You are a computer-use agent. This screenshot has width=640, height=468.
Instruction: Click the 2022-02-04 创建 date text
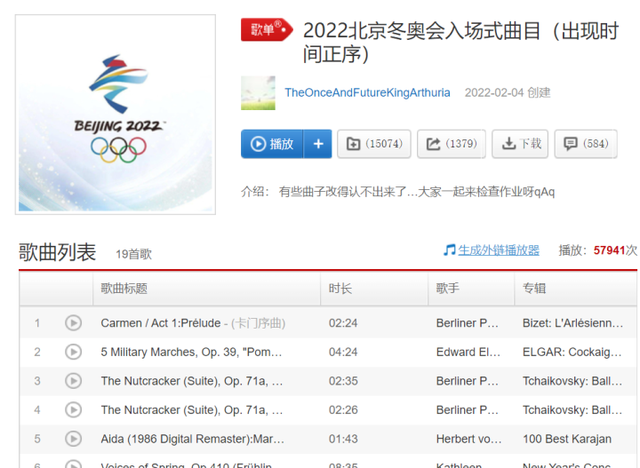click(x=507, y=93)
